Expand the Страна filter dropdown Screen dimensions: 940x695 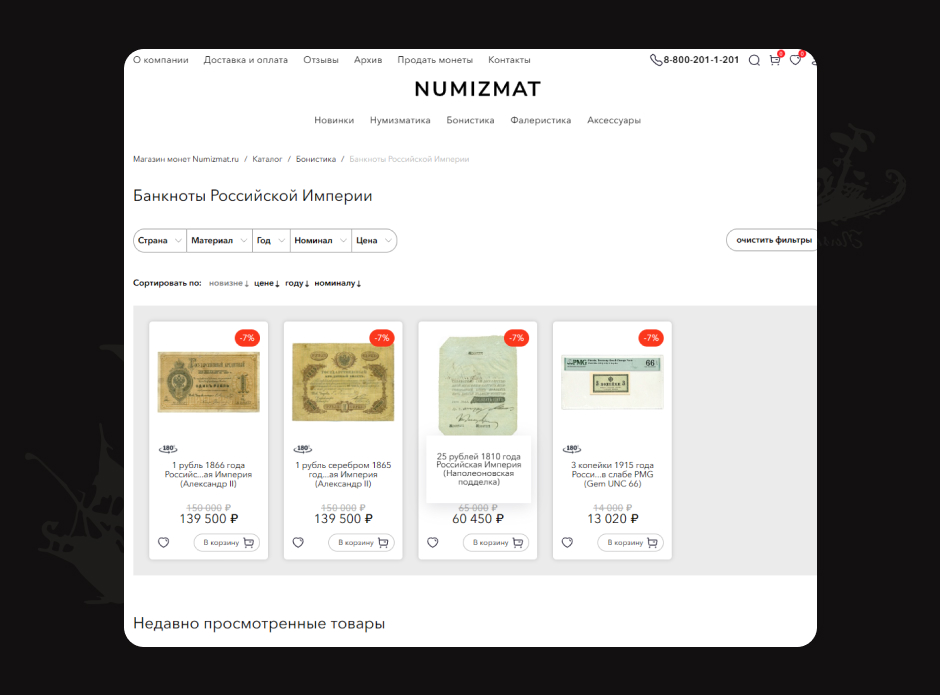[x=159, y=240]
